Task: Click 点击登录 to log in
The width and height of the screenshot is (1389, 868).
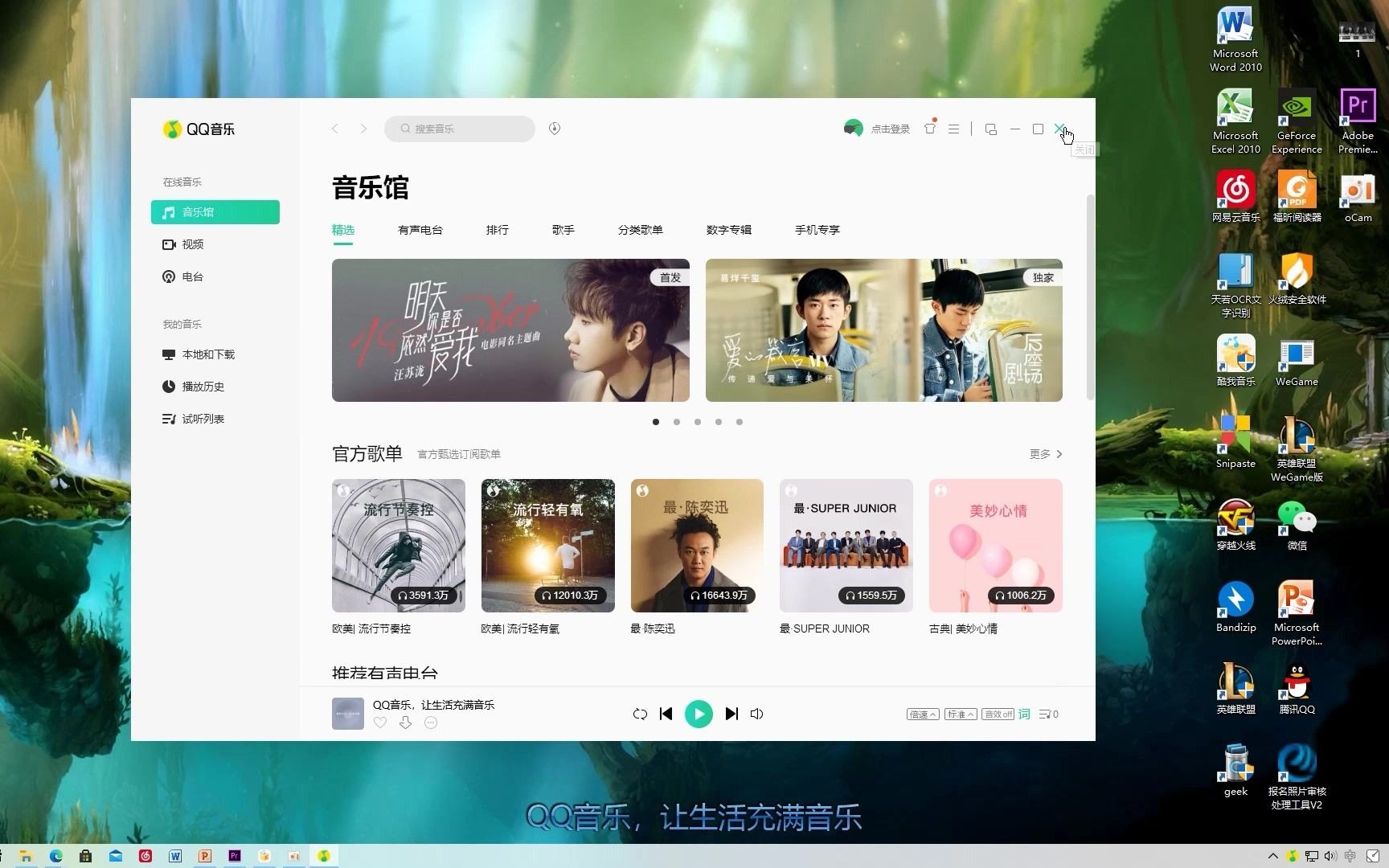Action: (x=891, y=129)
